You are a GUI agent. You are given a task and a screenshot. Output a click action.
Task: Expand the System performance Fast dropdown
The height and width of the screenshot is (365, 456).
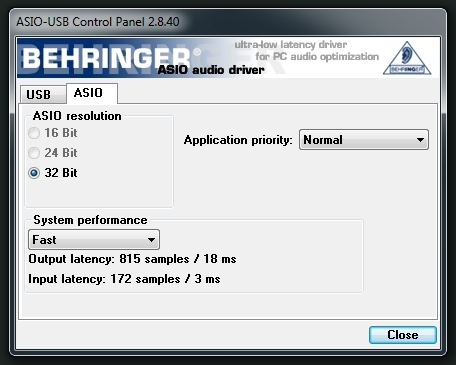(x=94, y=240)
